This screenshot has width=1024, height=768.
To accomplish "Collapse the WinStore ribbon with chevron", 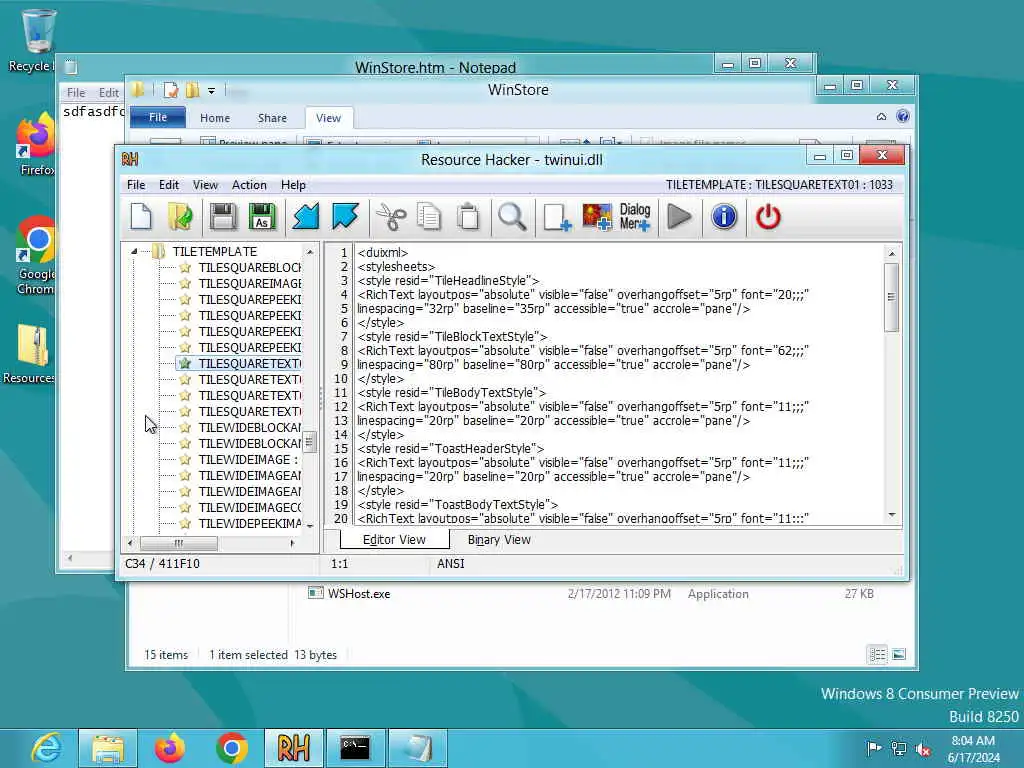I will (x=881, y=117).
